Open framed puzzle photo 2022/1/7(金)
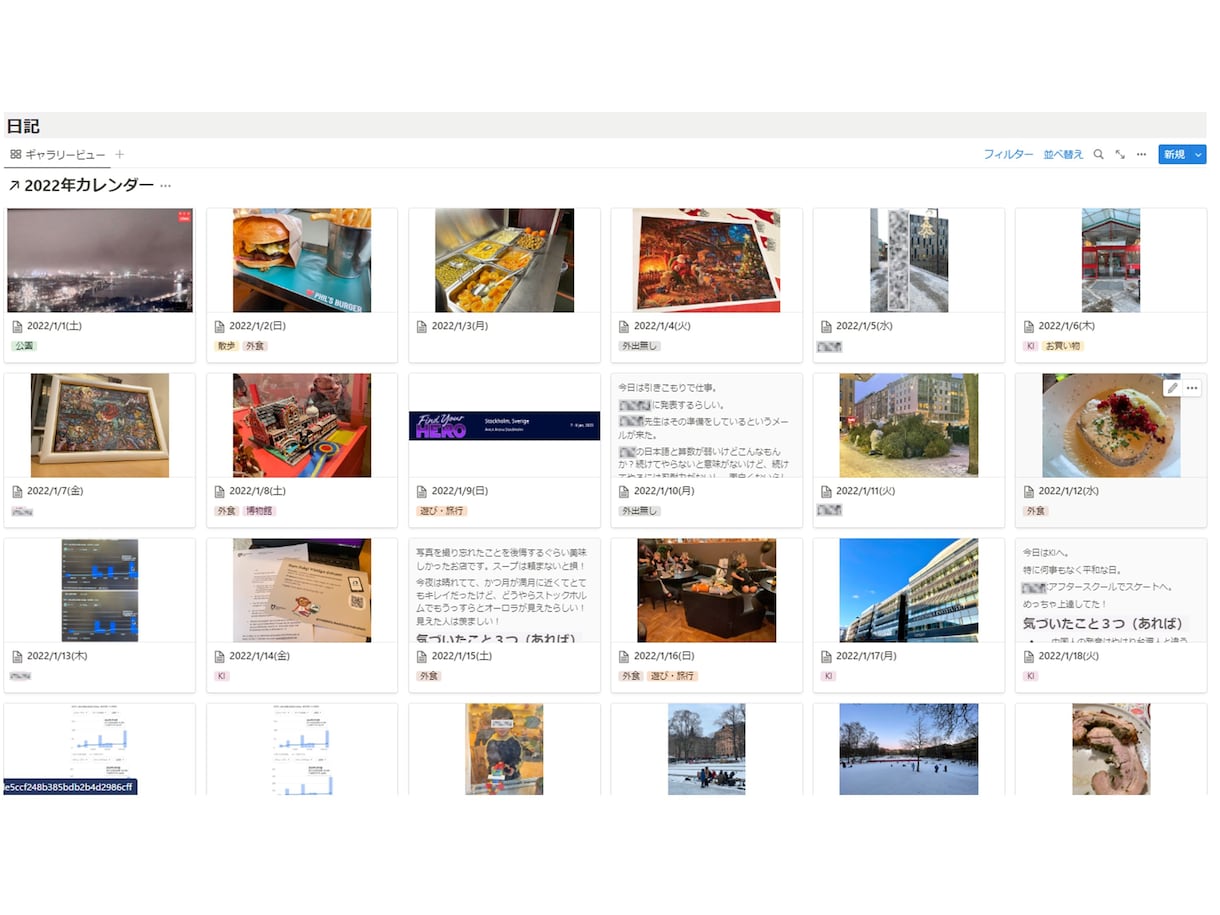The width and height of the screenshot is (1220, 915). [100, 425]
